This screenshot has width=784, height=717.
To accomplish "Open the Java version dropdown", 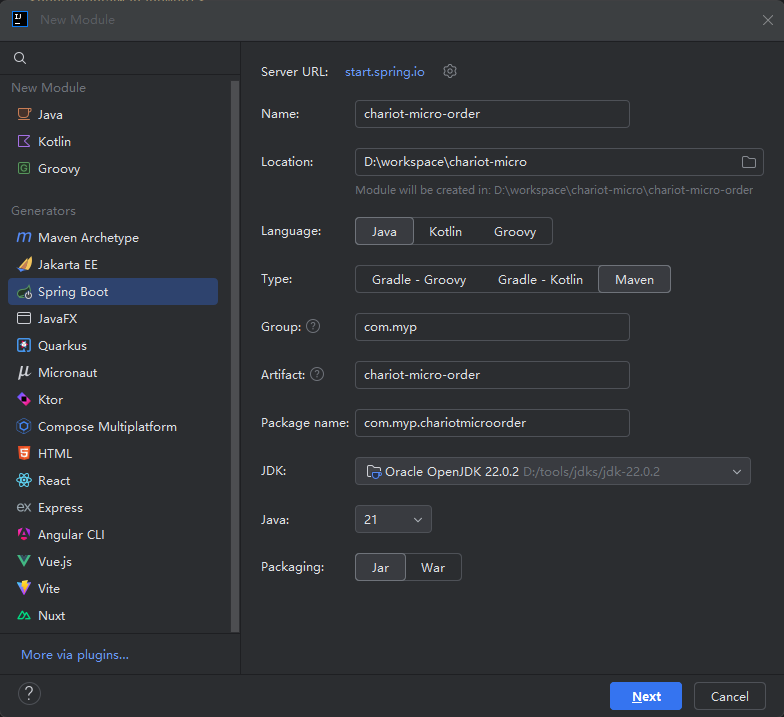I will click(393, 519).
